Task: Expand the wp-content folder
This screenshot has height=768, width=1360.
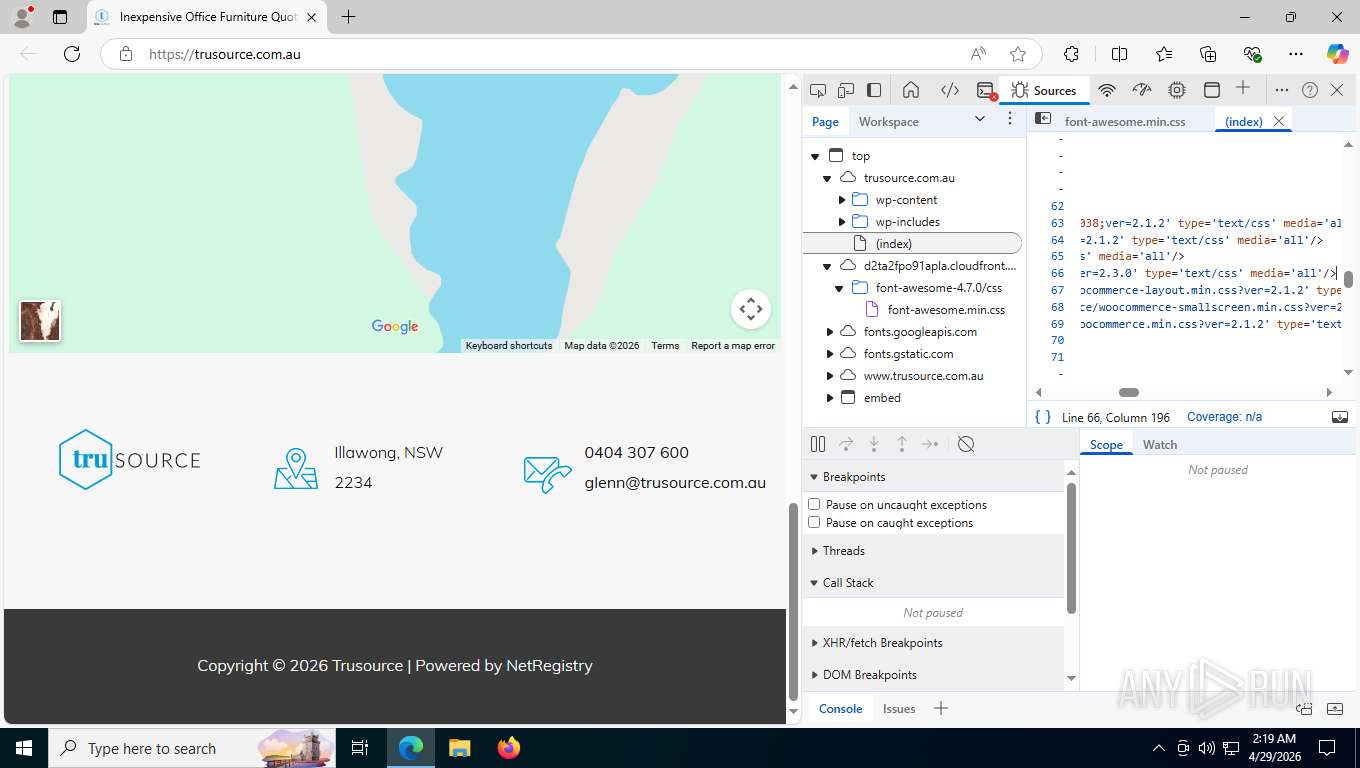Action: [x=842, y=200]
